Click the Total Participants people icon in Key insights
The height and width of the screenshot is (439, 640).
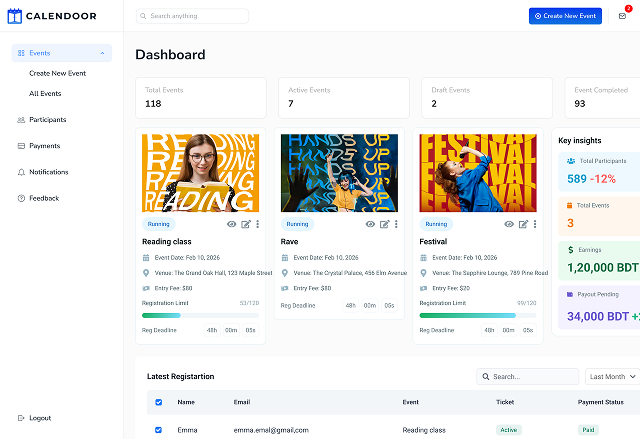571,161
